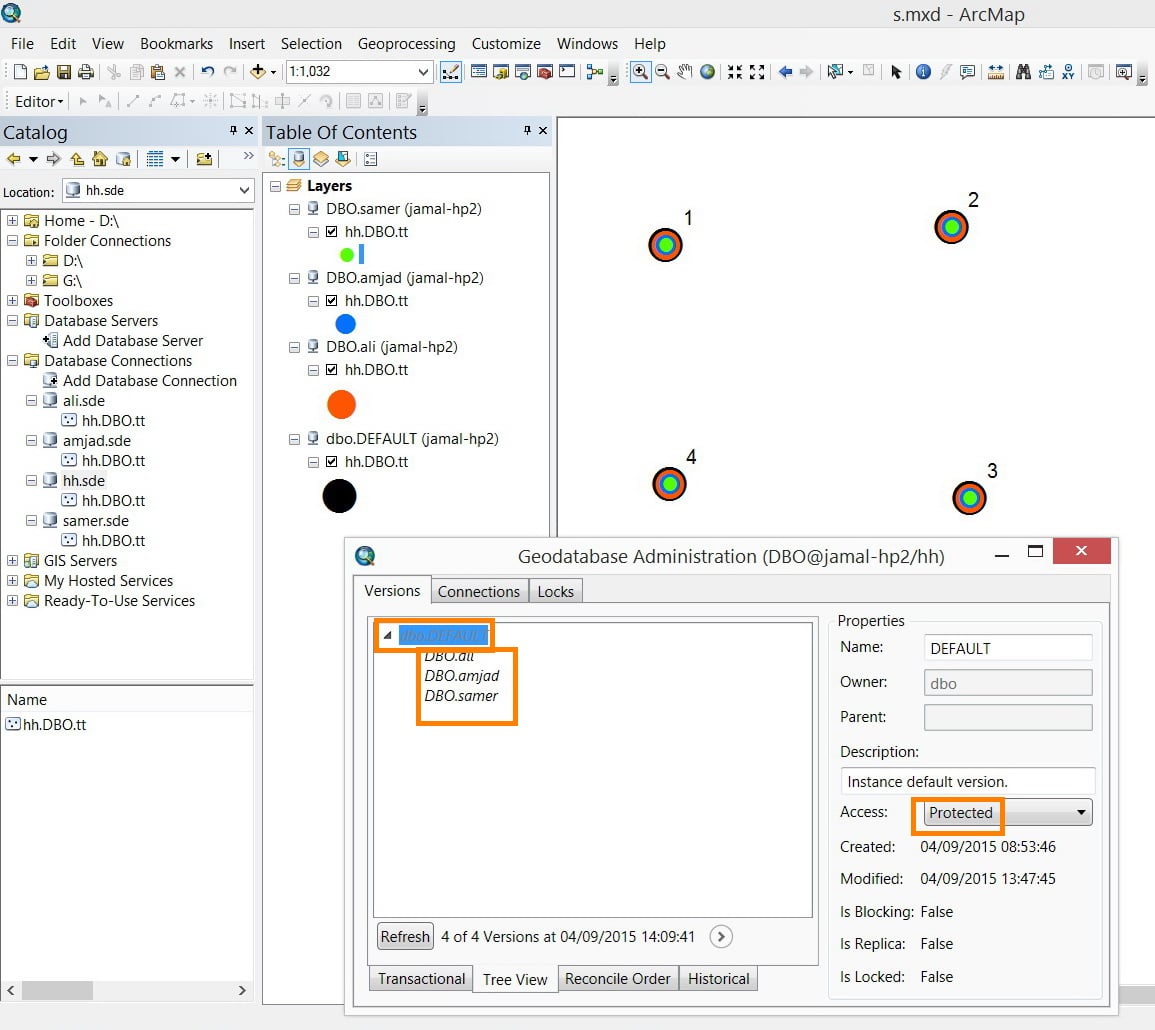Switch to the Connections tab
1155x1030 pixels.
coord(479,592)
